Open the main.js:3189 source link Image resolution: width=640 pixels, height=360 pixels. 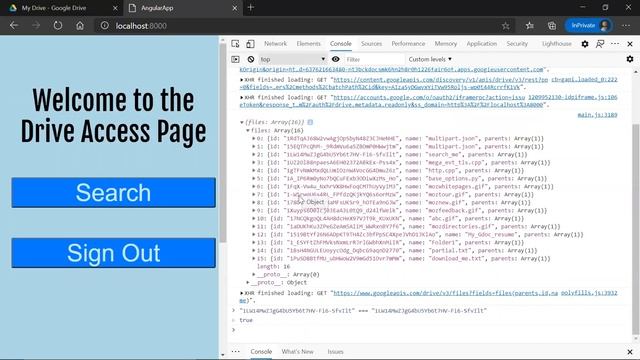pyautogui.click(x=597, y=115)
